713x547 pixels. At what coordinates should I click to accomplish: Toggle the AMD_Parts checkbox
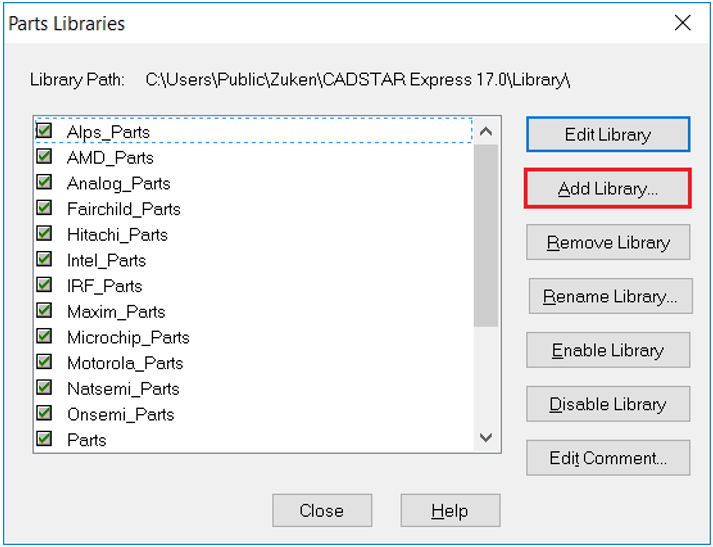click(x=44, y=157)
